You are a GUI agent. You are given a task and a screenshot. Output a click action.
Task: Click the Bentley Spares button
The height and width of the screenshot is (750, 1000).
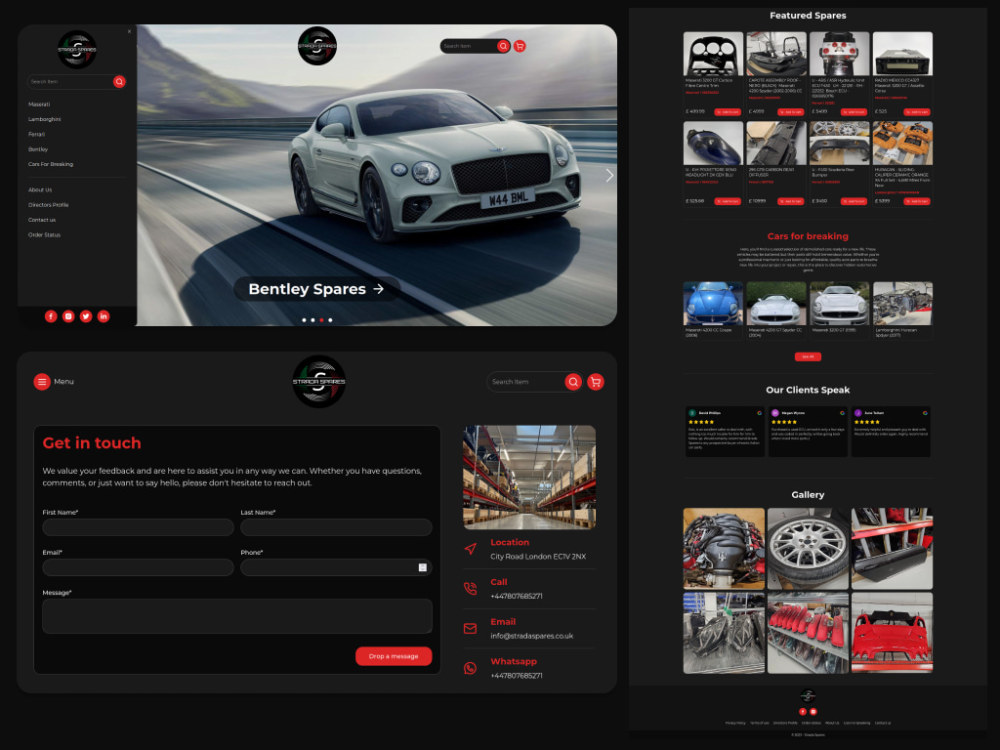pos(316,289)
